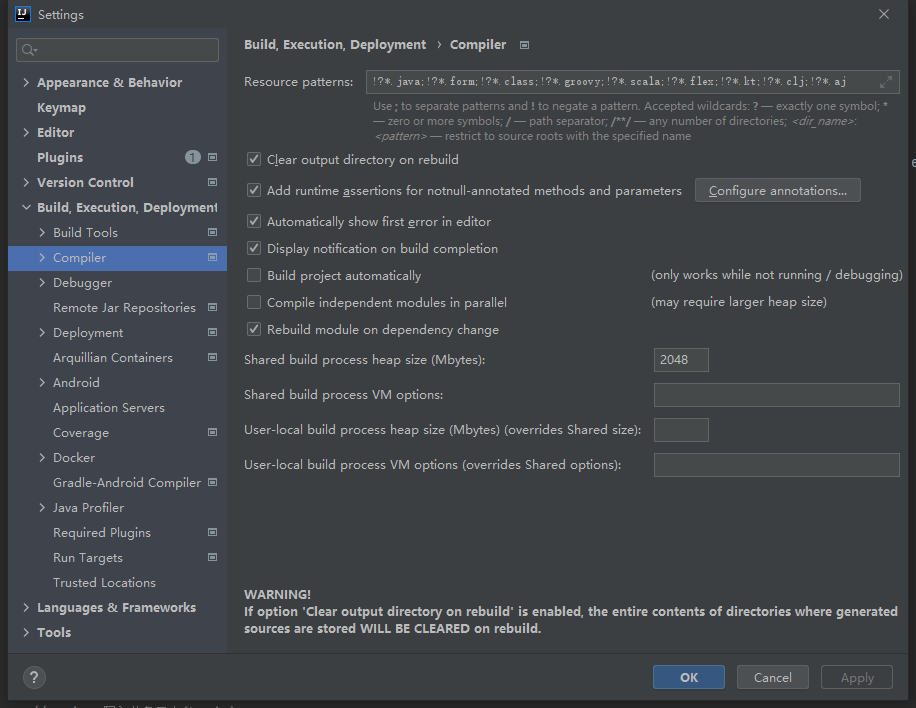Expand the Docker node
916x708 pixels.
coord(41,457)
